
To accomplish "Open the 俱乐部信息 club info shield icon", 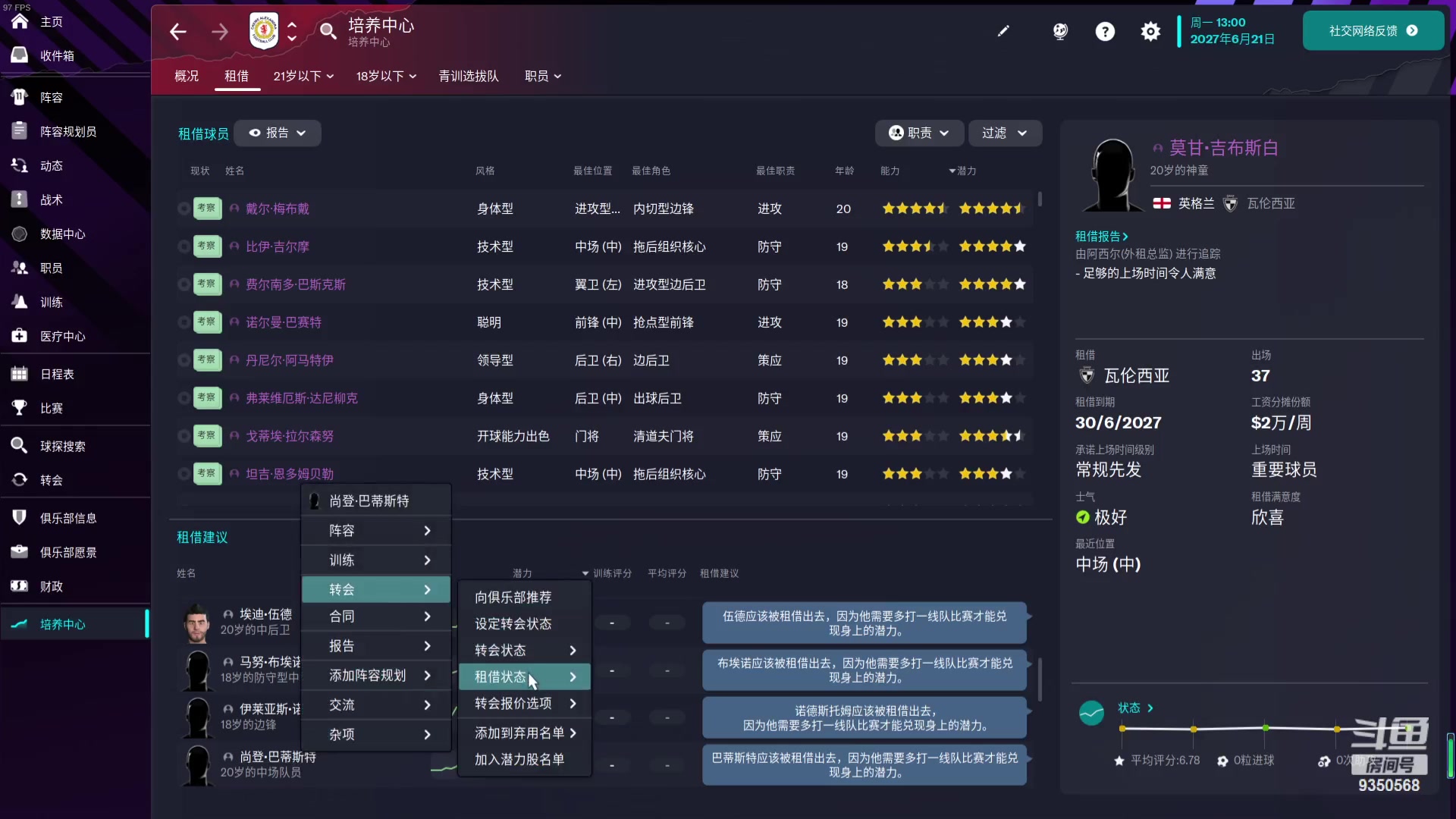I will click(20, 518).
